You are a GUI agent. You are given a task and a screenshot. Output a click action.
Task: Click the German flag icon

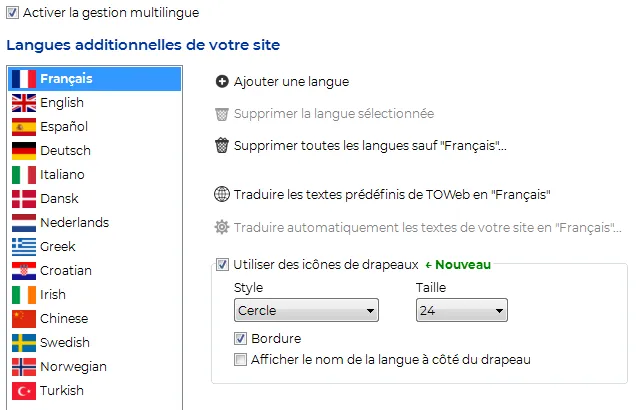pos(24,151)
